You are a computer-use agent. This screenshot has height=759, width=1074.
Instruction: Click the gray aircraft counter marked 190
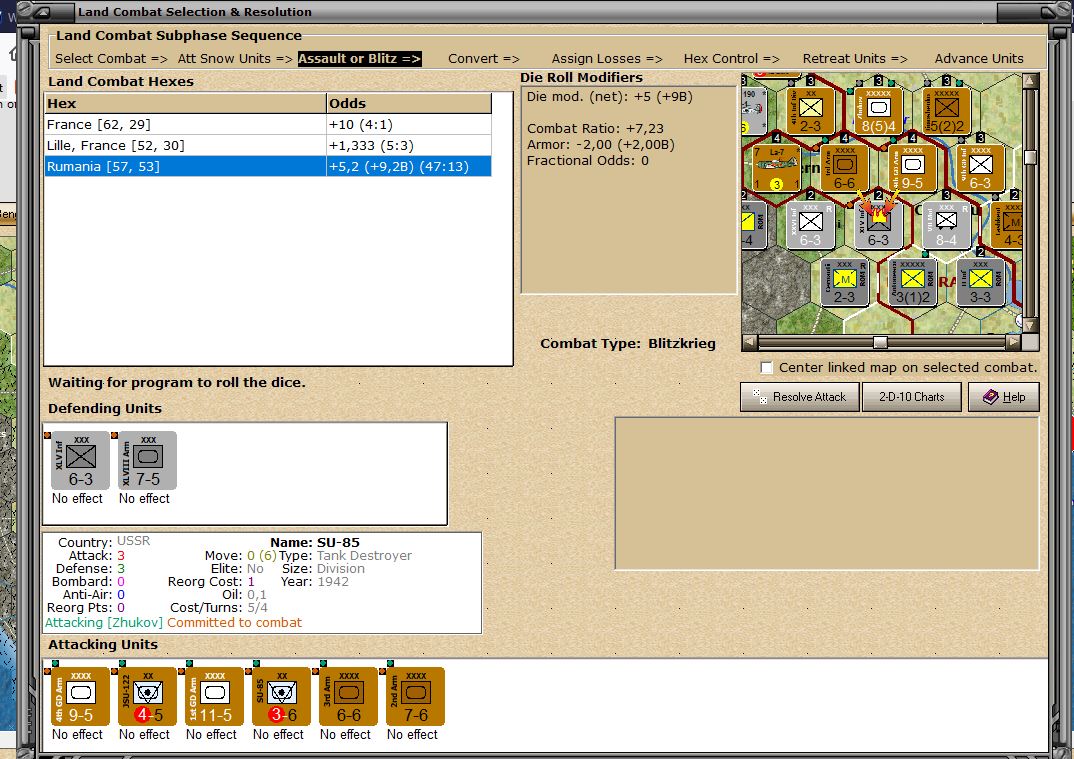[x=754, y=110]
